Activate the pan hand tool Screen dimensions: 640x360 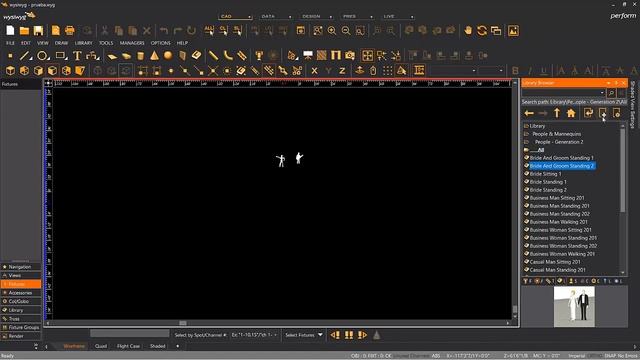coord(468,31)
